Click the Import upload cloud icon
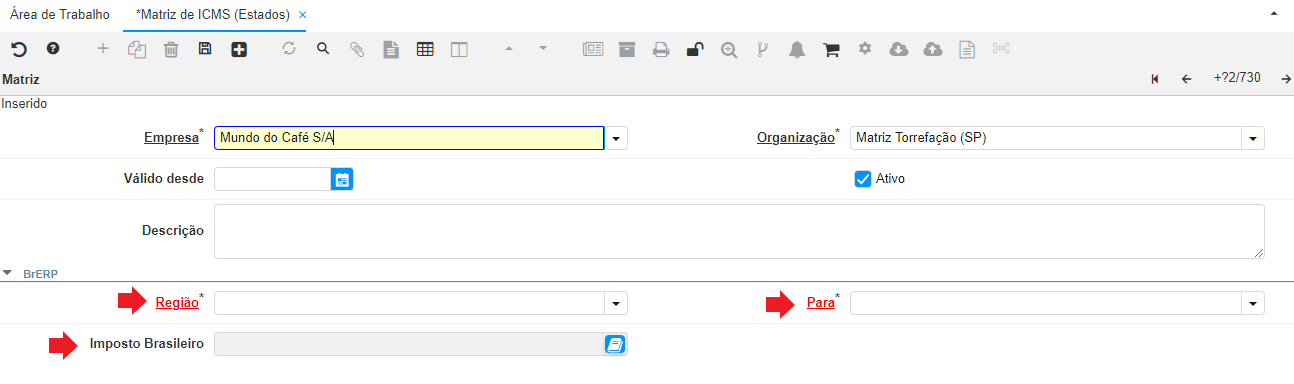Screen dimensions: 1294x384 click(x=933, y=48)
